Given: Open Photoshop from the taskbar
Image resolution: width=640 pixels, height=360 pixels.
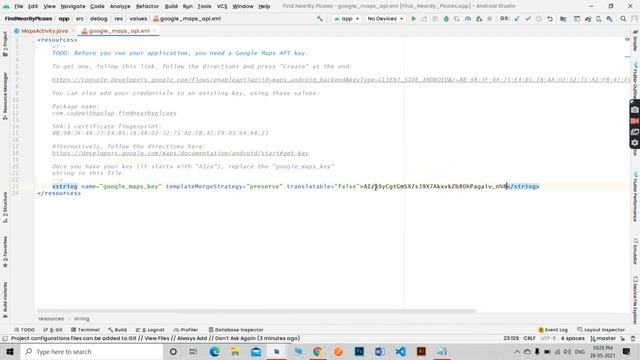Looking at the screenshot, I should click(x=359, y=351).
